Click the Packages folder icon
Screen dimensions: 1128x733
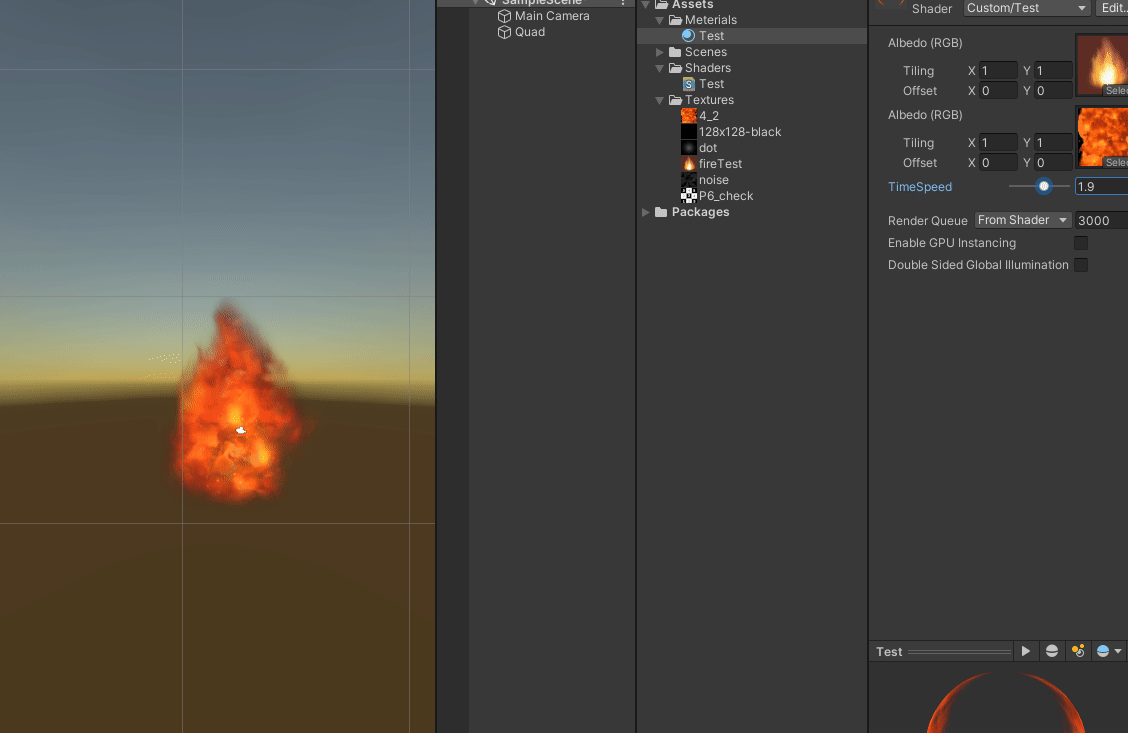coord(661,211)
